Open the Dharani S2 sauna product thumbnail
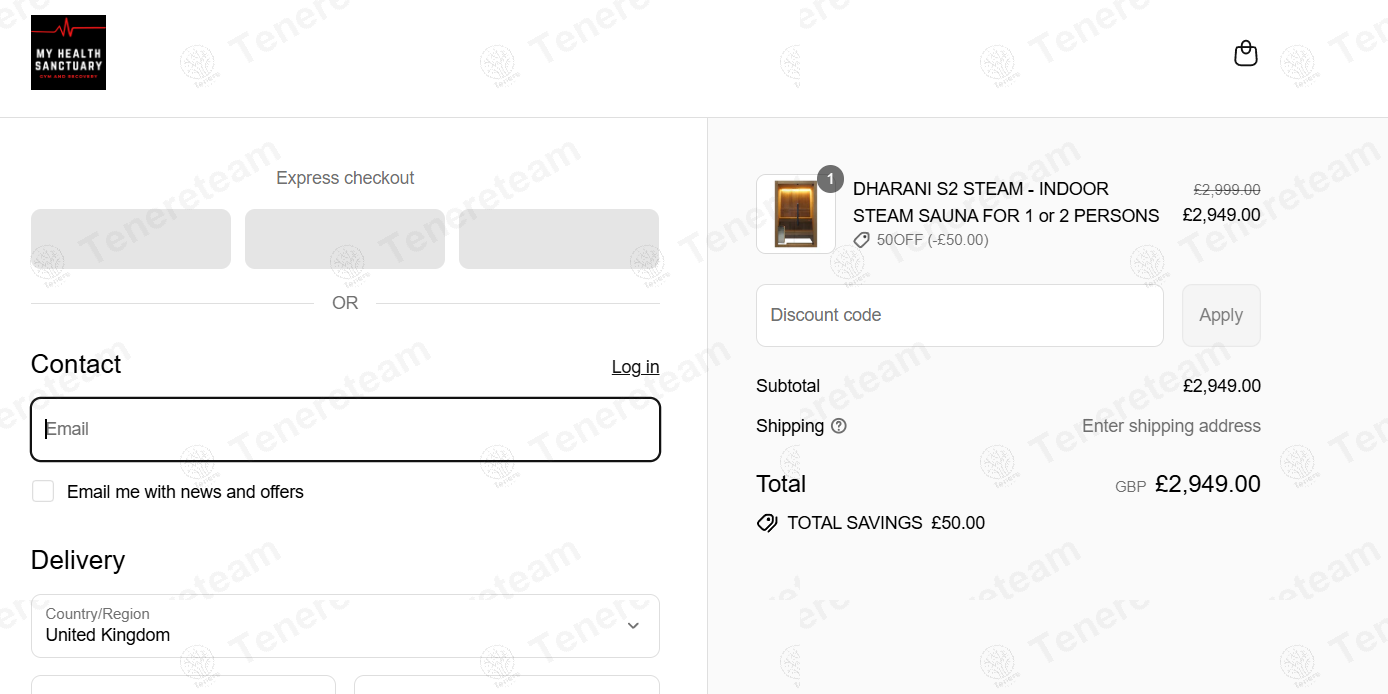The width and height of the screenshot is (1388, 694). [796, 214]
